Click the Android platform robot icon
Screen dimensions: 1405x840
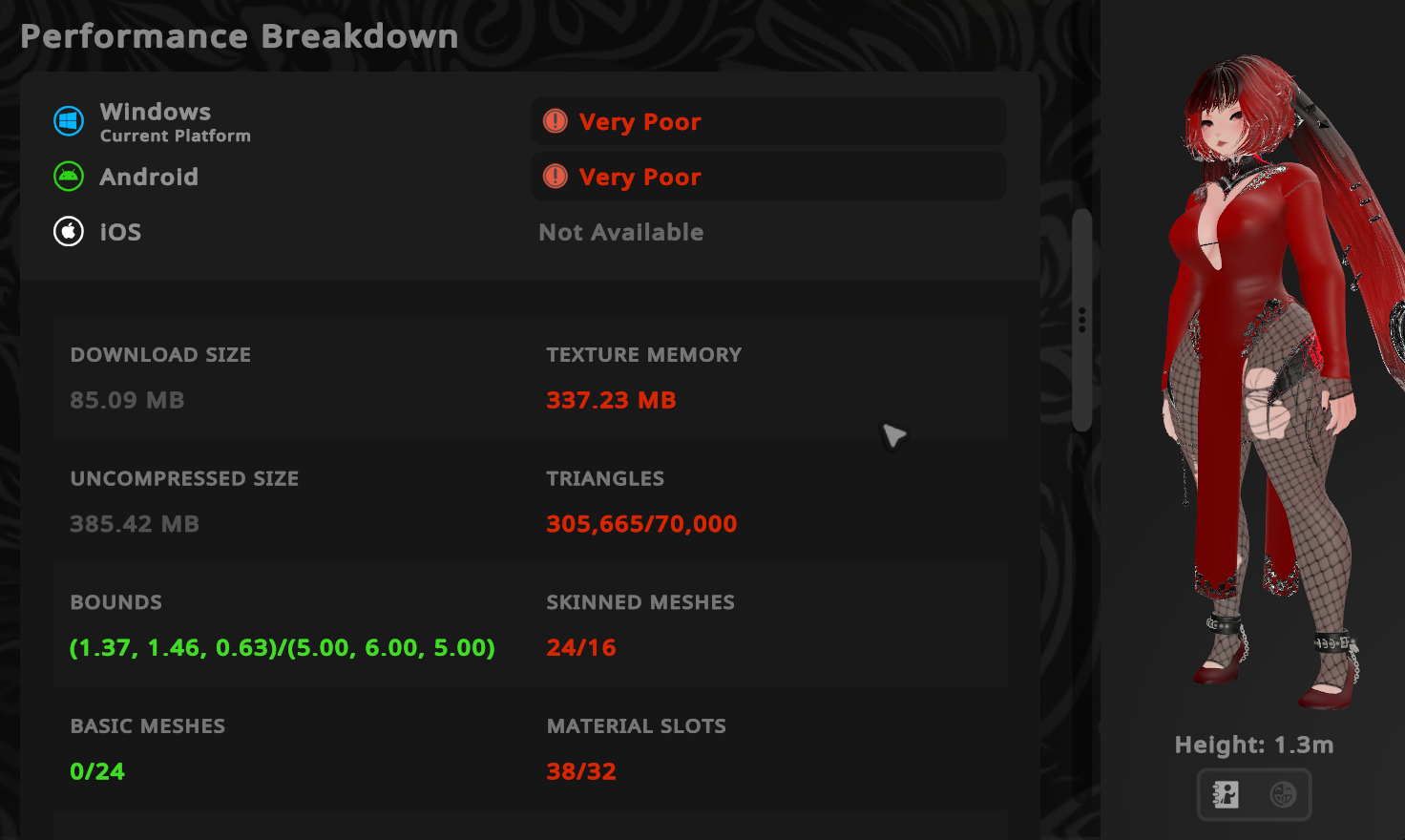69,177
